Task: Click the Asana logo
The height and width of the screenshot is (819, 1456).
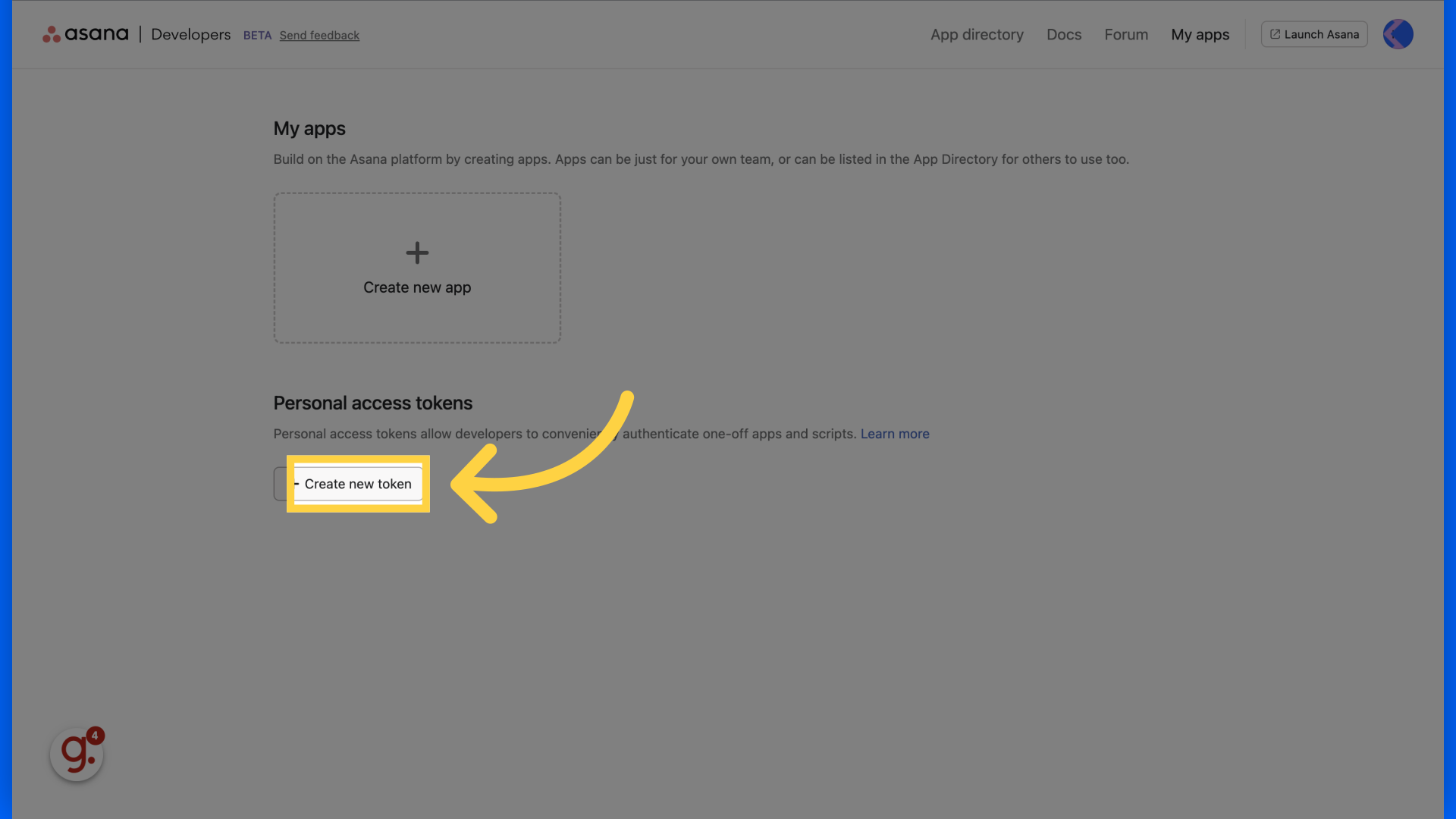Action: pyautogui.click(x=85, y=34)
